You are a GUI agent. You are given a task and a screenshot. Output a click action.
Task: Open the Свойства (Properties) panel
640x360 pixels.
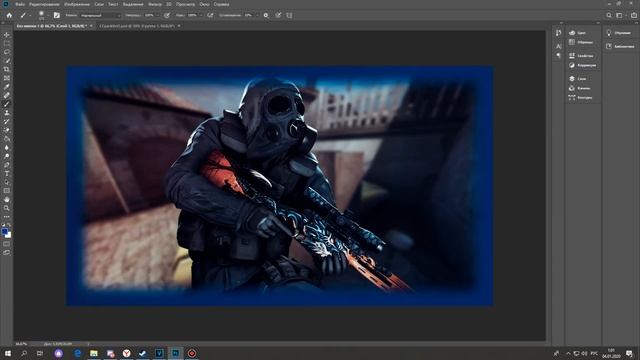581,56
